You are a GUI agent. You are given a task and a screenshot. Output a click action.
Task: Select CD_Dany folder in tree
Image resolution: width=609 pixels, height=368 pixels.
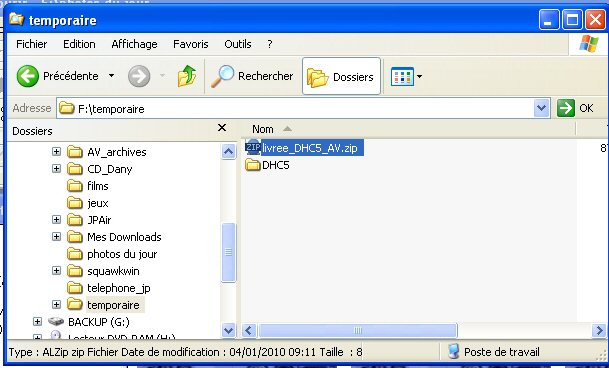click(110, 169)
